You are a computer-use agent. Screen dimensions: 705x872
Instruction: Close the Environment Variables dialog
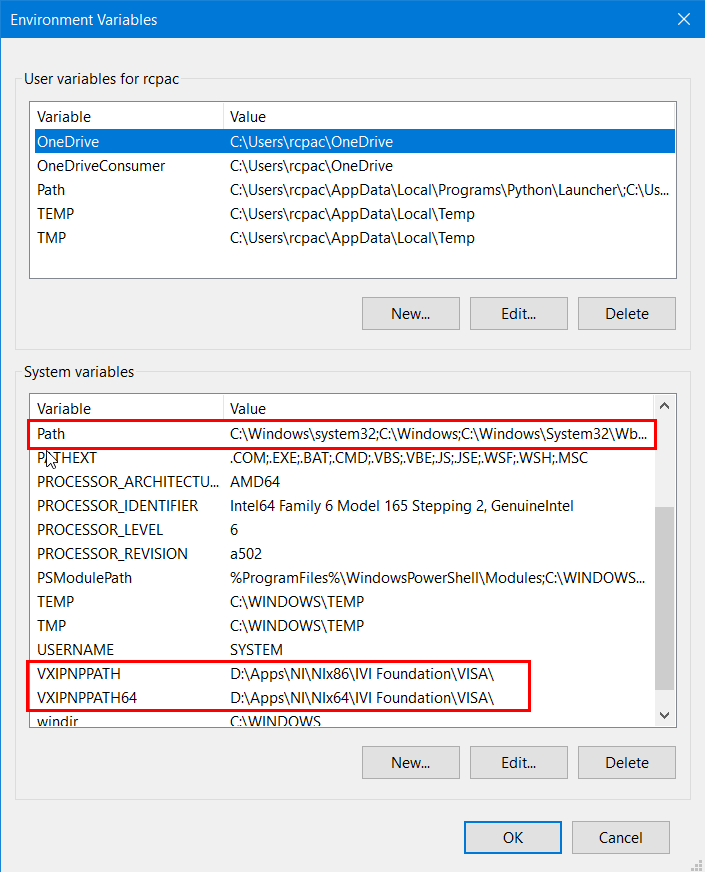(x=684, y=19)
